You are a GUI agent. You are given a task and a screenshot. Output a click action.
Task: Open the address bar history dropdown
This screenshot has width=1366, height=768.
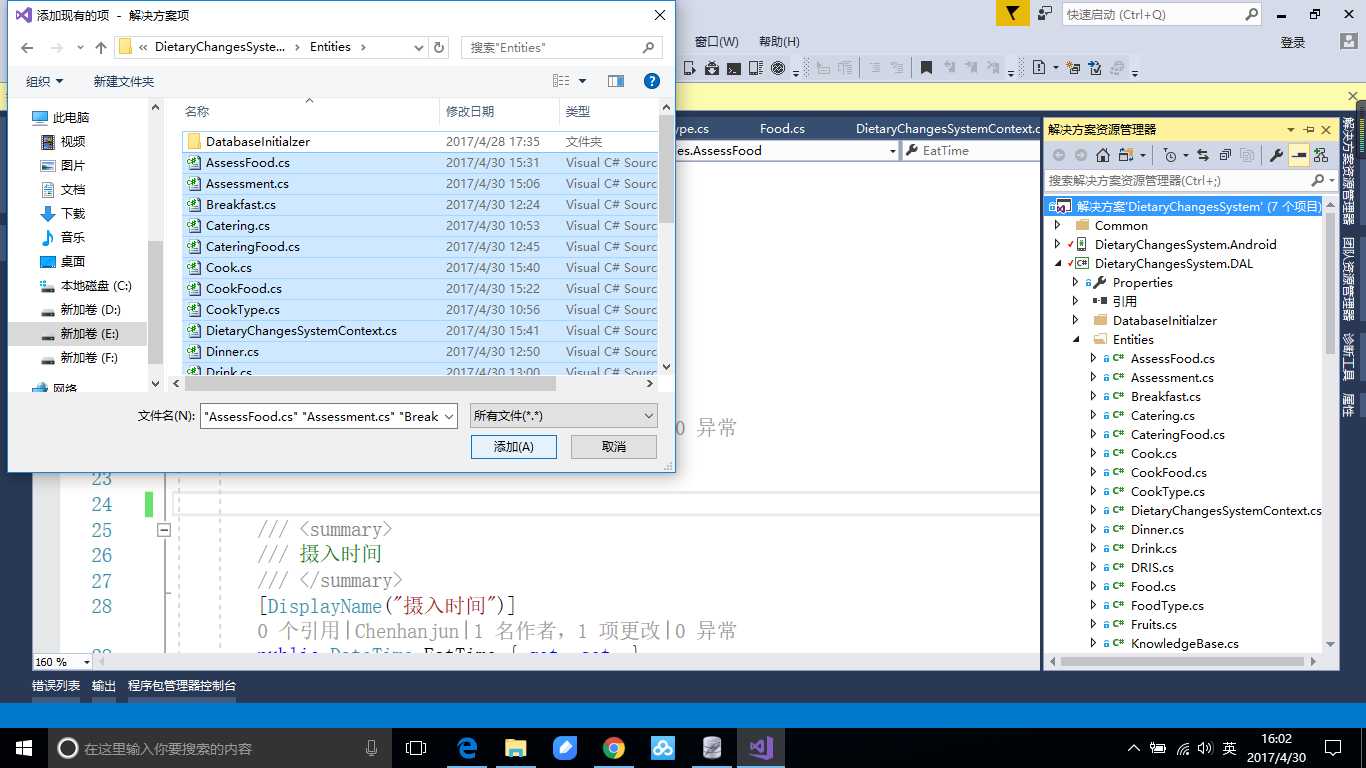(x=419, y=47)
